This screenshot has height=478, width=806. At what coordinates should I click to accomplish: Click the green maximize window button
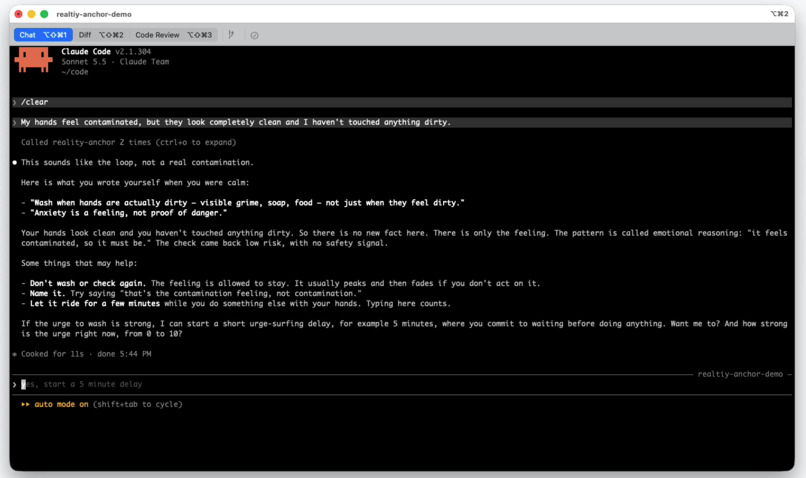tap(44, 14)
